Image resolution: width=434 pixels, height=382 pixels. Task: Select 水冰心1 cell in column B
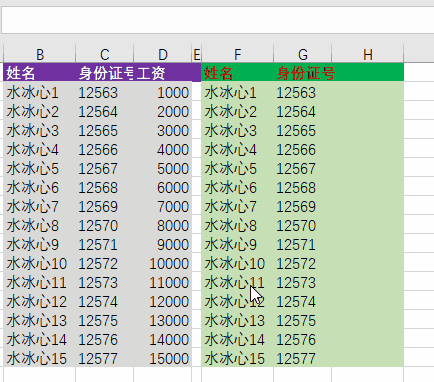coord(40,92)
